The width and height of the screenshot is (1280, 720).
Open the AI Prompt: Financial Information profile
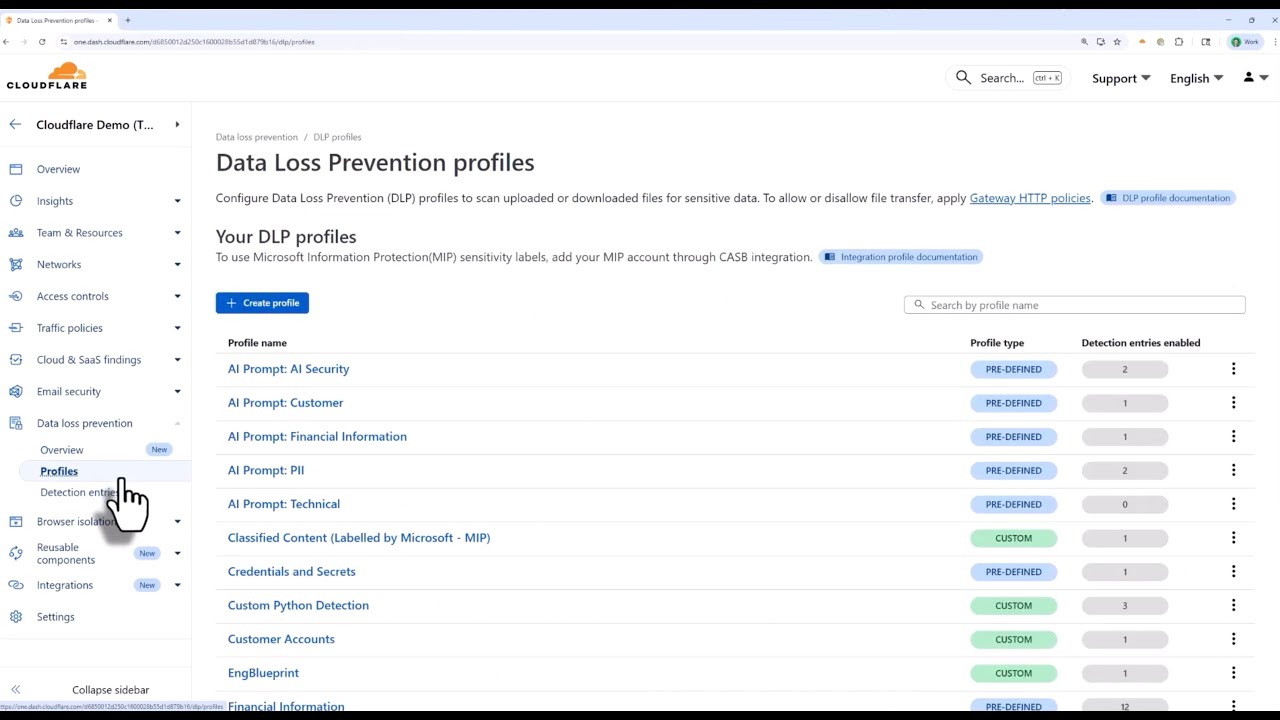317,436
